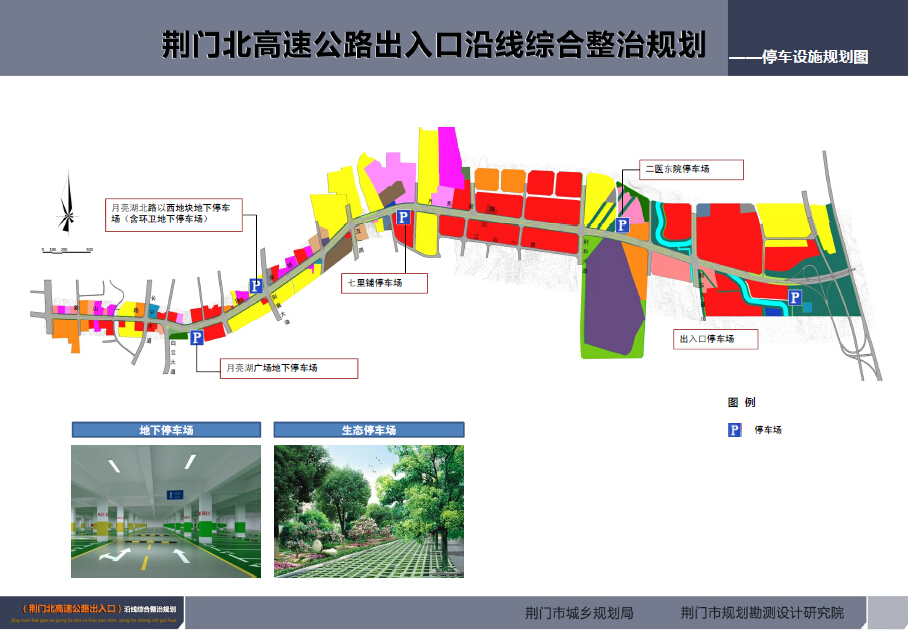Open the ecological parking garden photo
This screenshot has width=908, height=643.
(368, 511)
